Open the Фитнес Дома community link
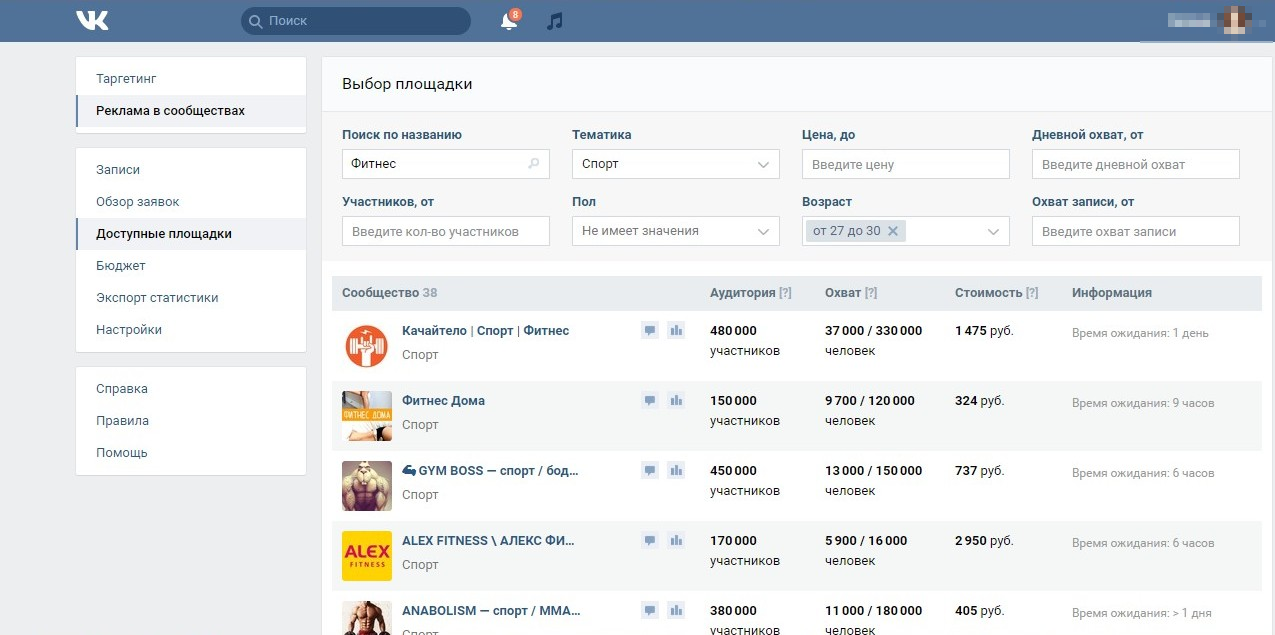The height and width of the screenshot is (635, 1275). pyautogui.click(x=443, y=400)
